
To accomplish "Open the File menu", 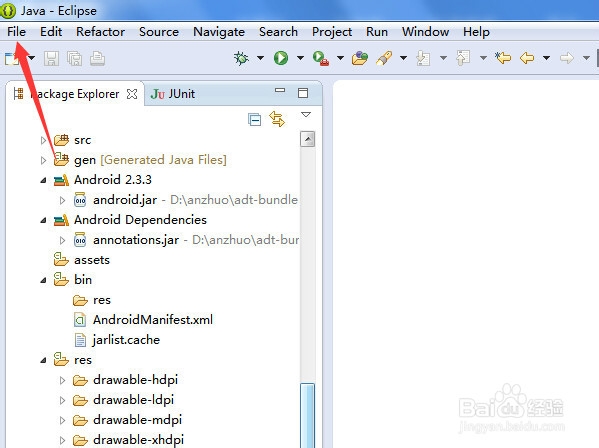I will pyautogui.click(x=16, y=32).
